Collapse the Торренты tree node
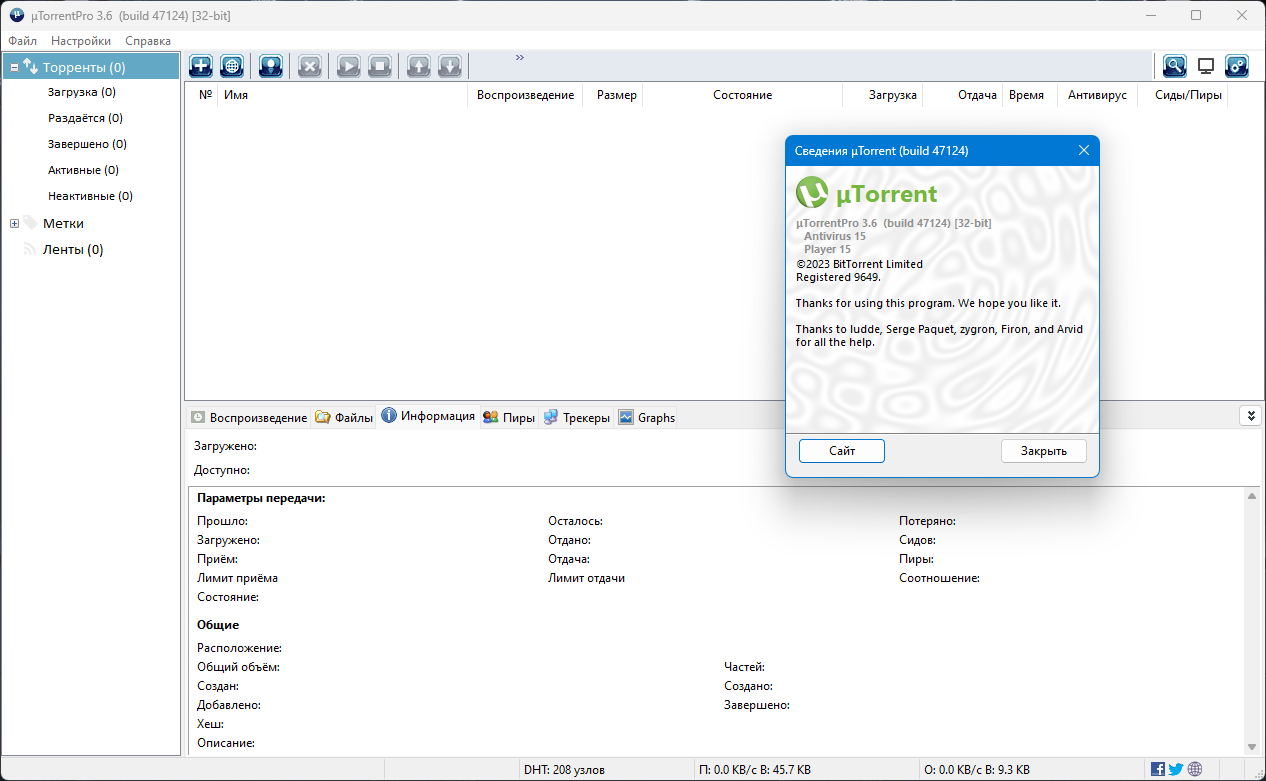The image size is (1266, 781). click(14, 67)
